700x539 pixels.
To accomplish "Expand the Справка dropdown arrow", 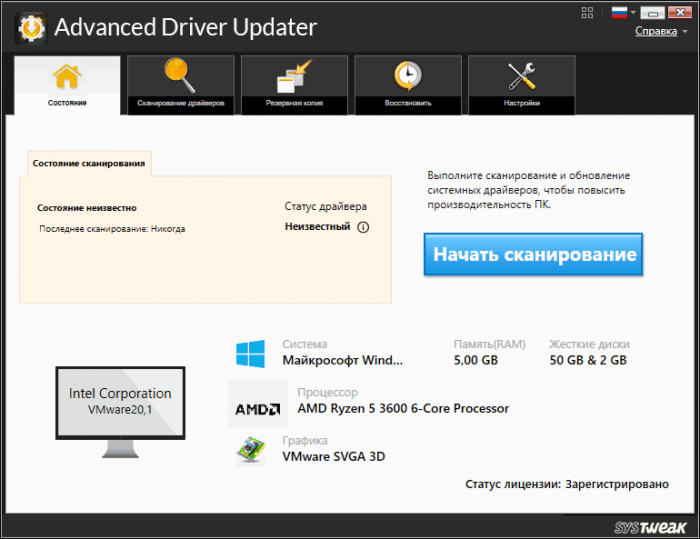I will click(685, 32).
